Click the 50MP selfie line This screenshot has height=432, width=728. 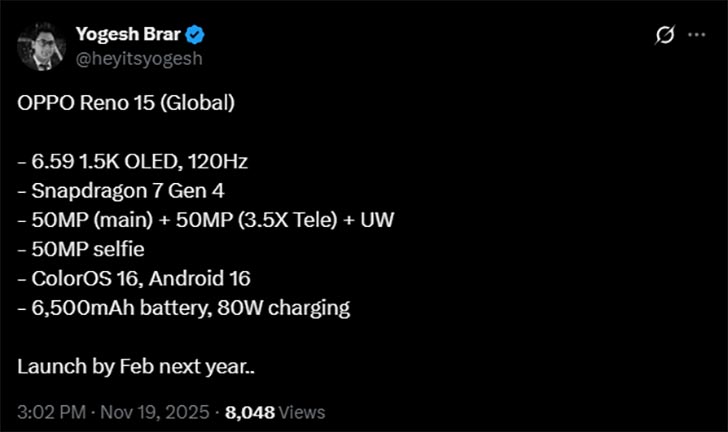coord(85,250)
